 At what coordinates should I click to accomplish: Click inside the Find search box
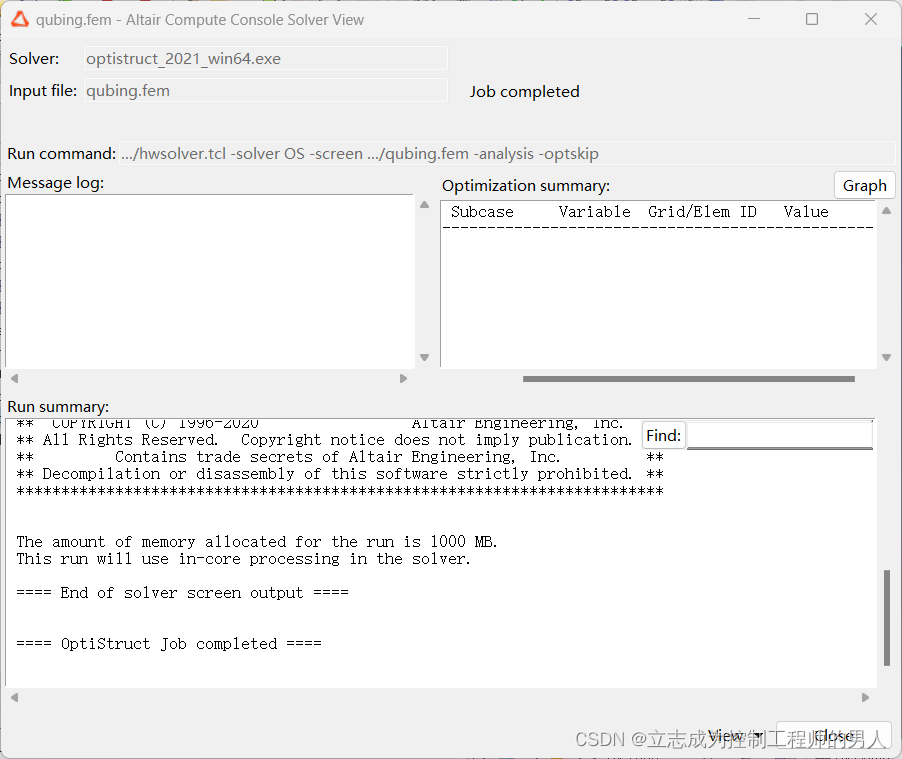[779, 436]
